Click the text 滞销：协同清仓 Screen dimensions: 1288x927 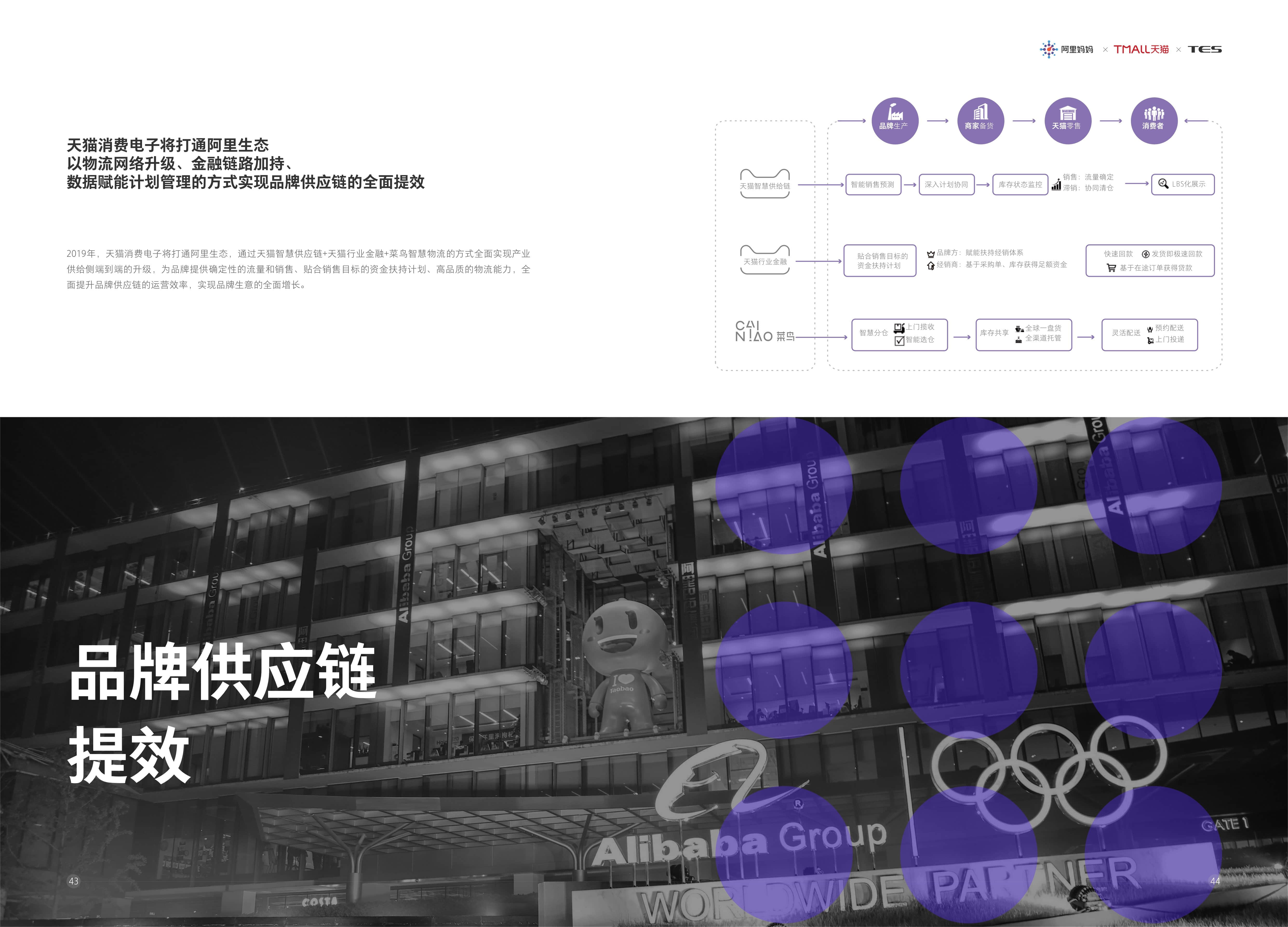(x=1088, y=188)
